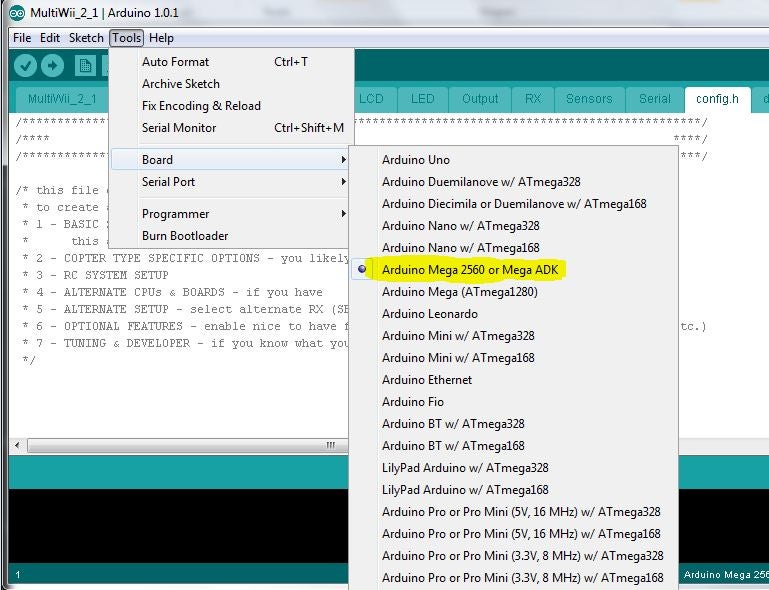Close the open Tools menu
Viewport: 769px width, 590px height.
click(x=127, y=38)
